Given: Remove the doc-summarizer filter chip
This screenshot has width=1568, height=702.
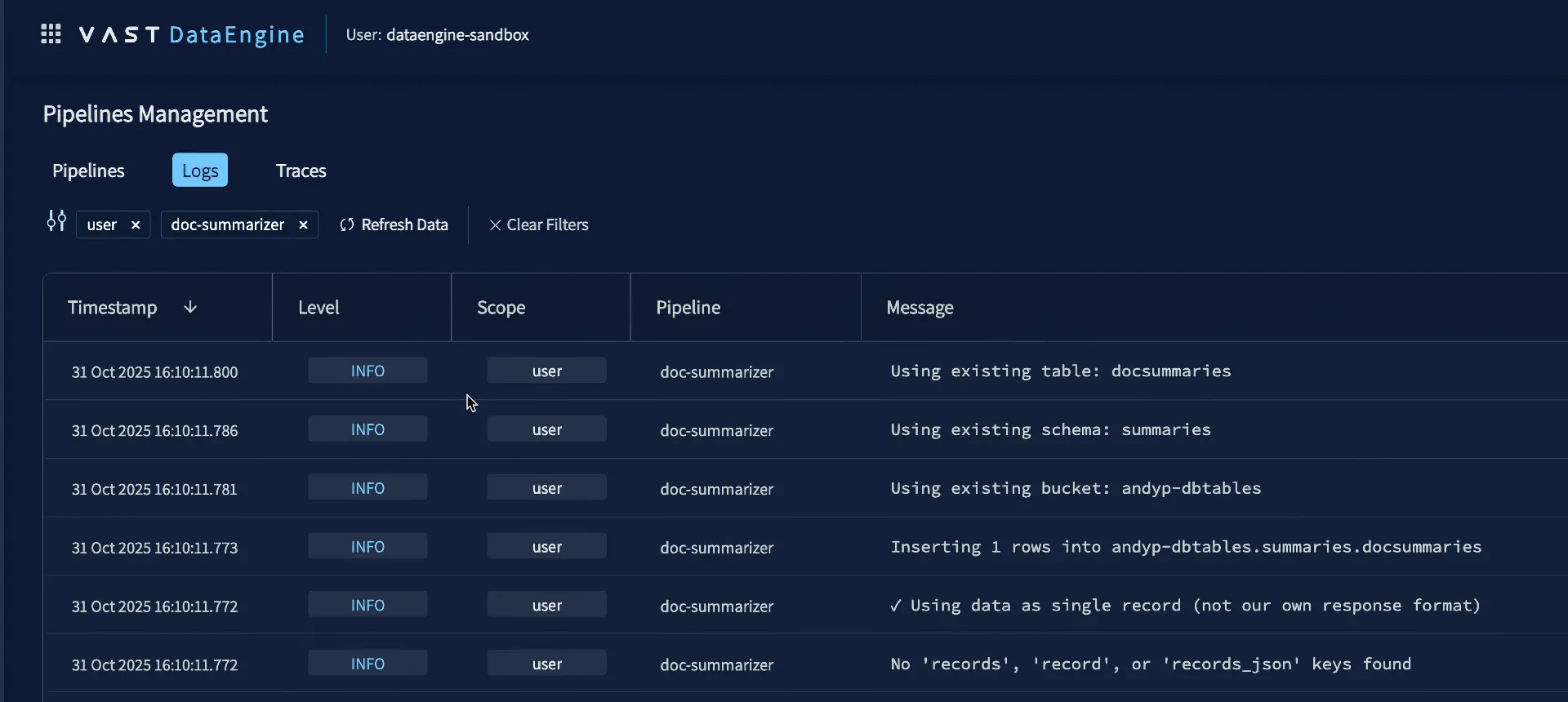Looking at the screenshot, I should coord(303,224).
